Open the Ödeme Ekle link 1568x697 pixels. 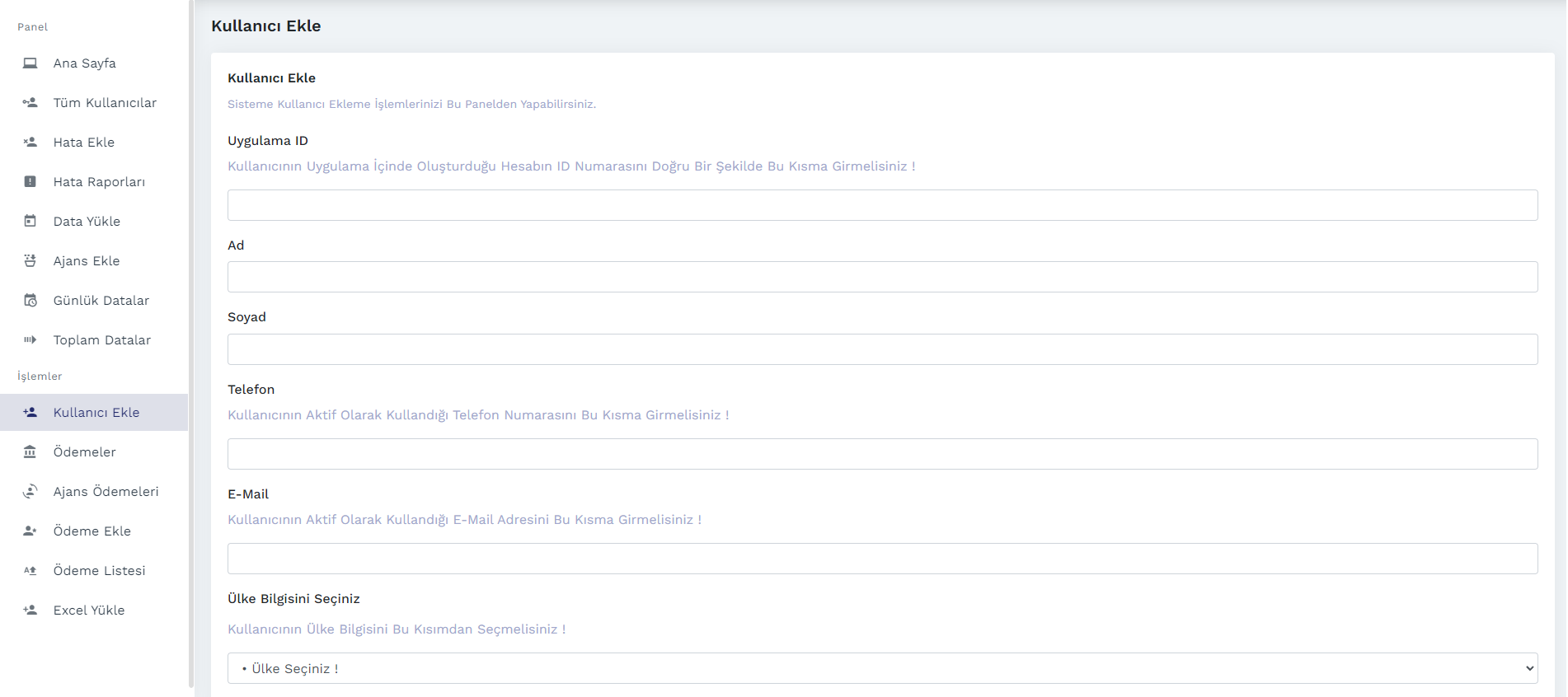(92, 531)
